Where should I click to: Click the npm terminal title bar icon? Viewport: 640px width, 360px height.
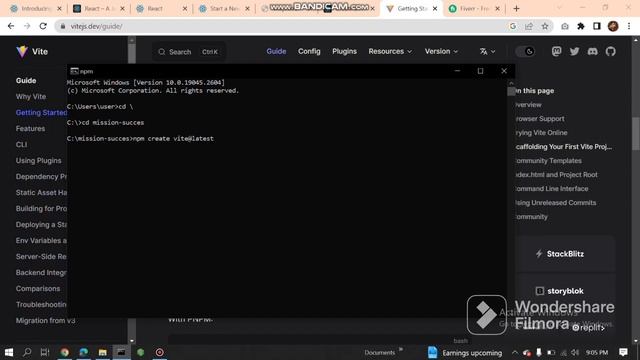[74, 71]
